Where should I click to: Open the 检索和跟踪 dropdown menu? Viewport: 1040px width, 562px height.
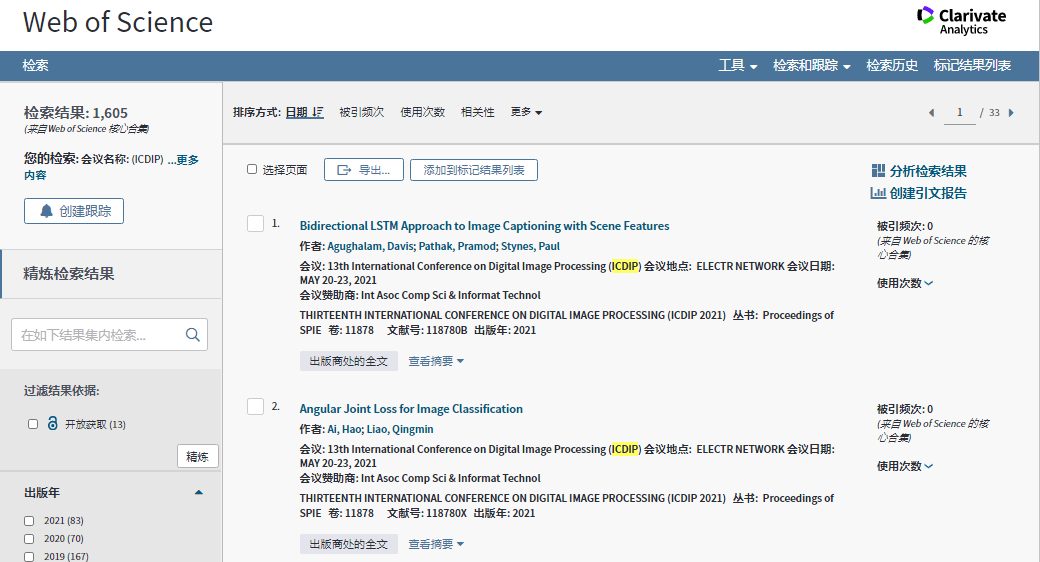click(811, 65)
